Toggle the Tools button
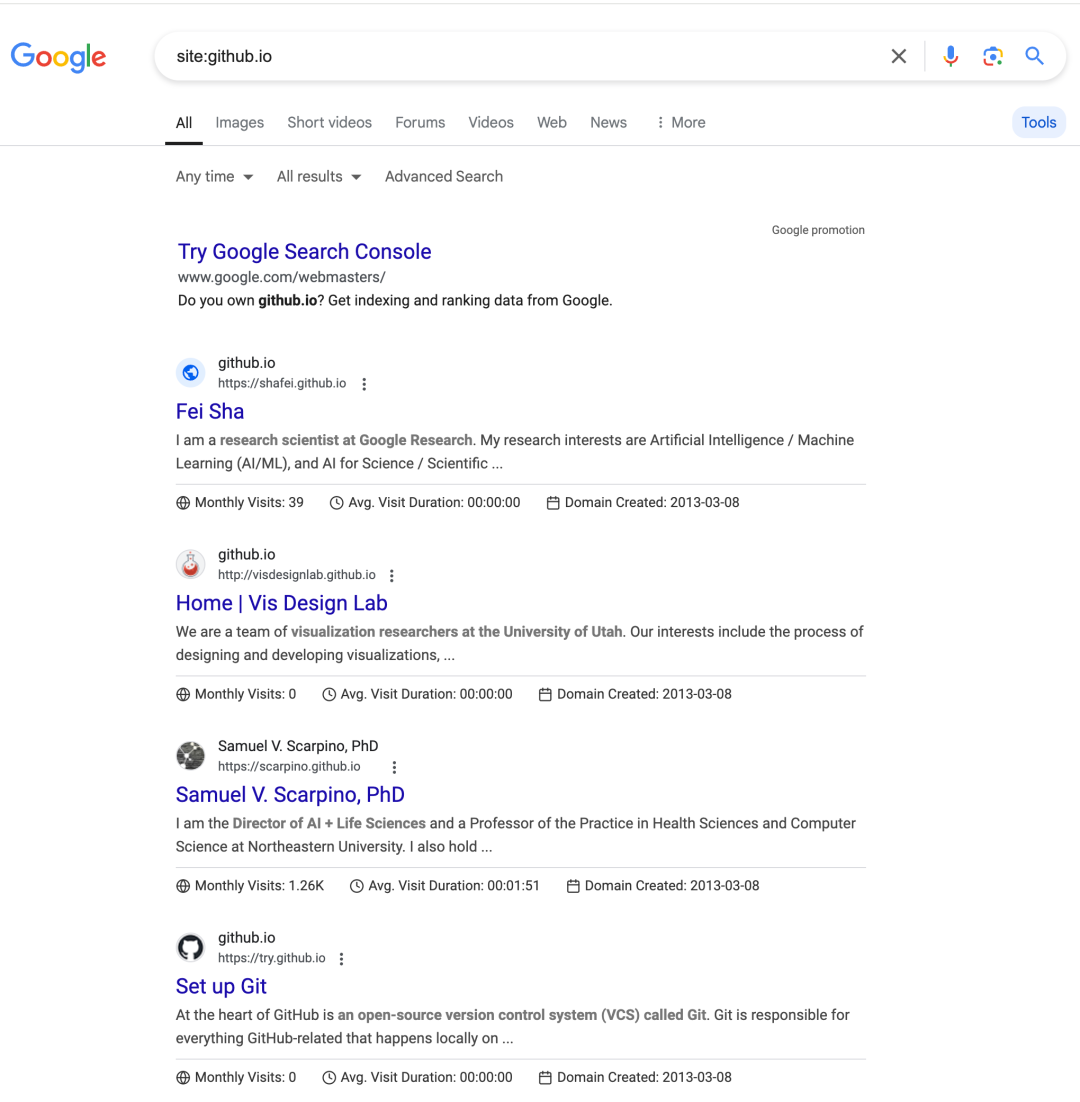 [1039, 122]
